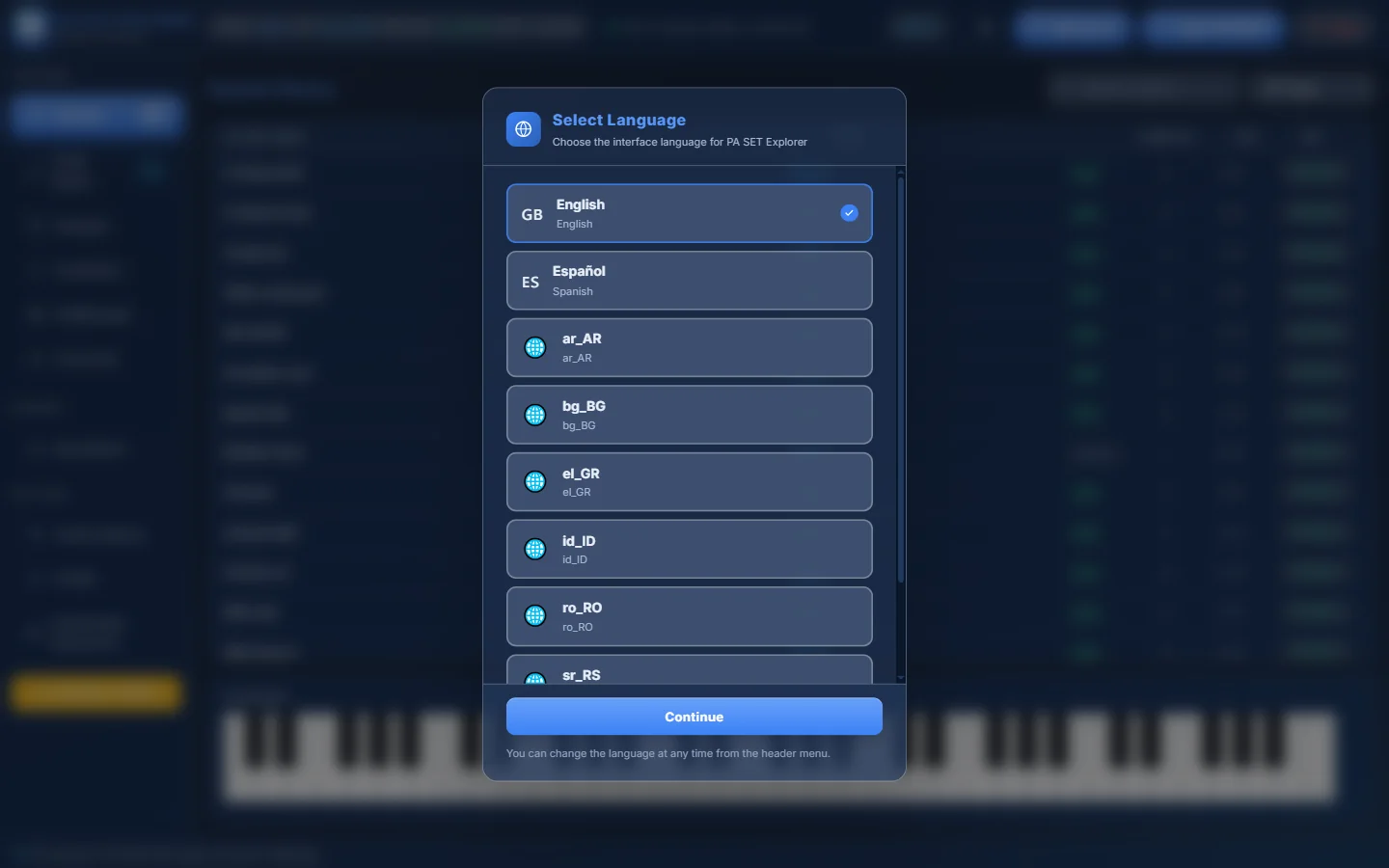Click the blue checkmark on English
1389x868 pixels.
[849, 213]
